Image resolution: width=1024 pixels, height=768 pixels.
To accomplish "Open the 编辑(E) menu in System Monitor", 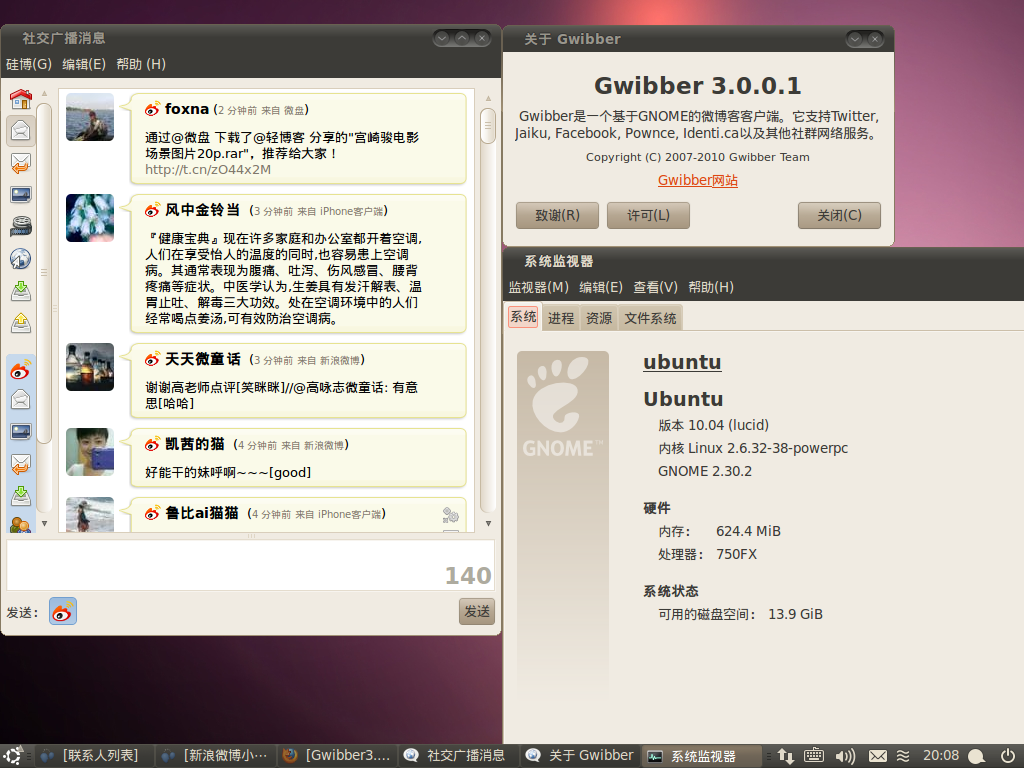I will tap(601, 287).
